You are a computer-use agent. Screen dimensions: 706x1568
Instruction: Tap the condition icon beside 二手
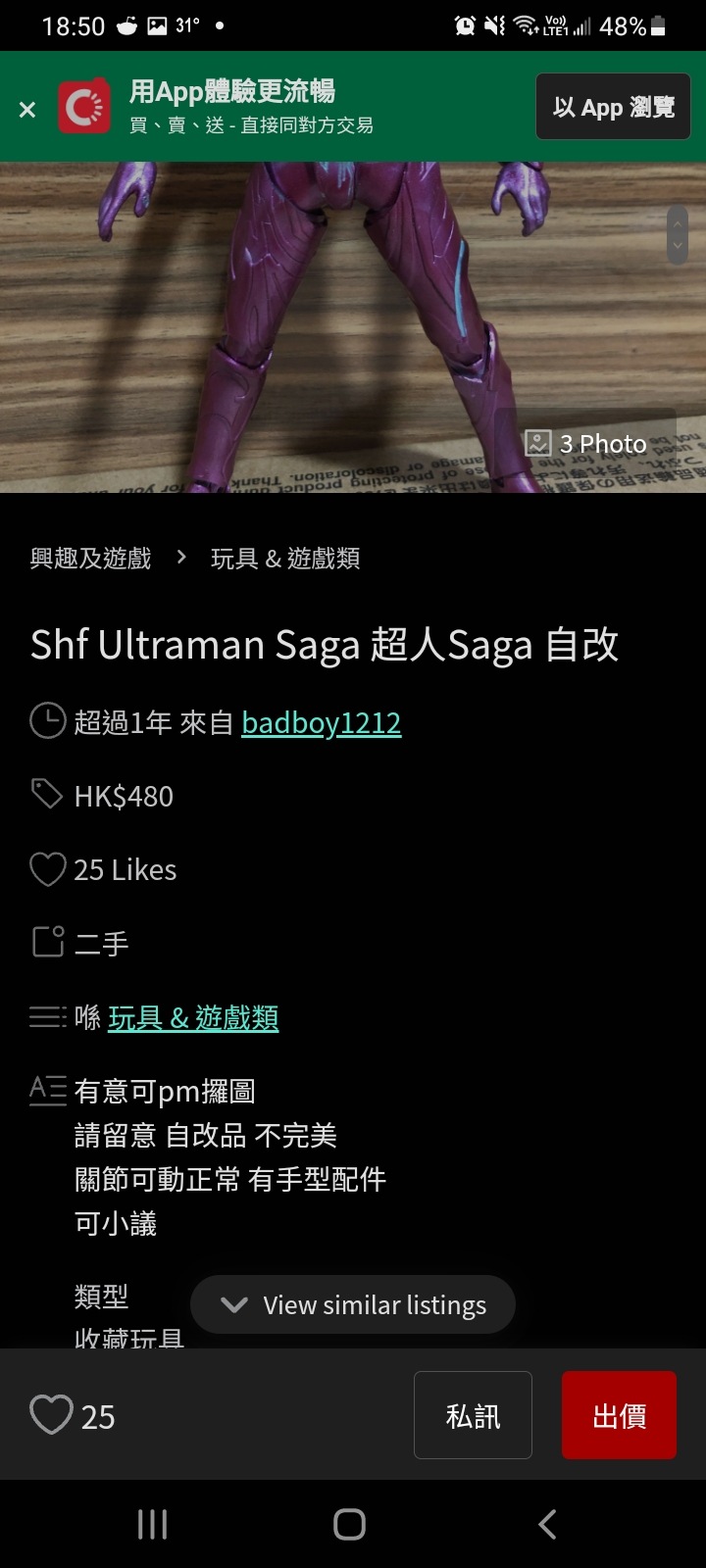[47, 942]
